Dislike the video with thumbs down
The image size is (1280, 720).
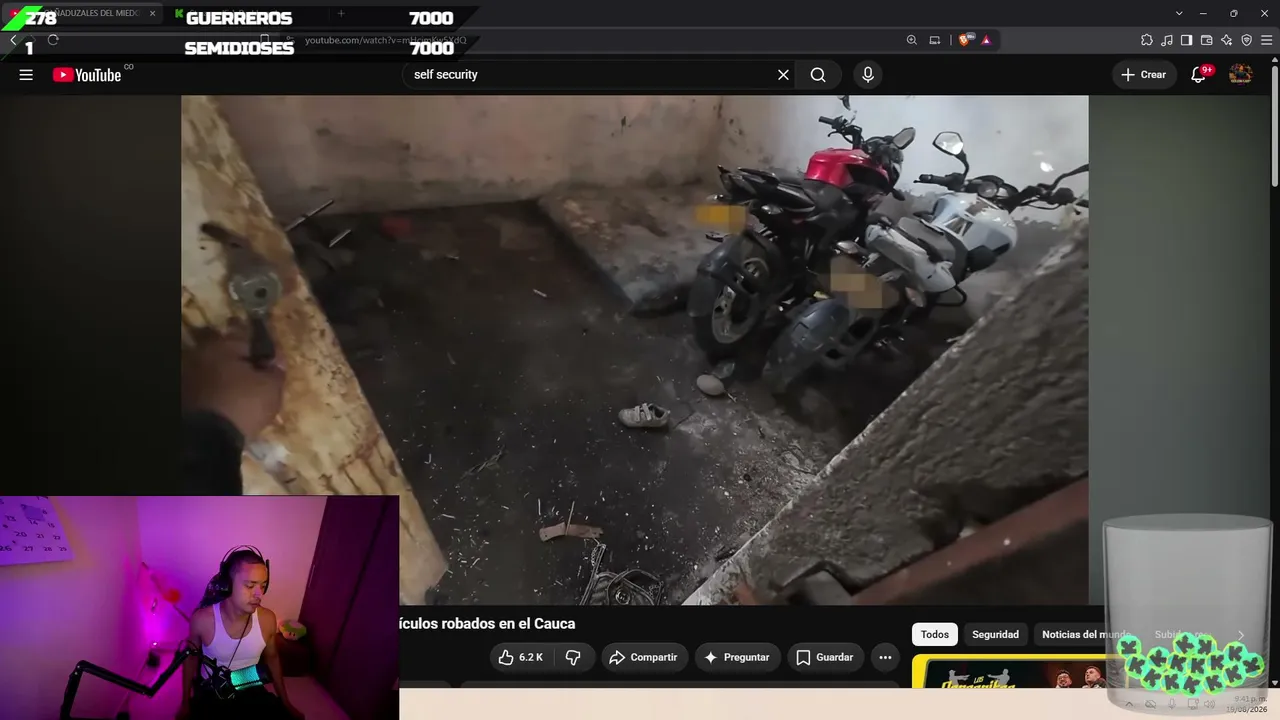coord(573,657)
